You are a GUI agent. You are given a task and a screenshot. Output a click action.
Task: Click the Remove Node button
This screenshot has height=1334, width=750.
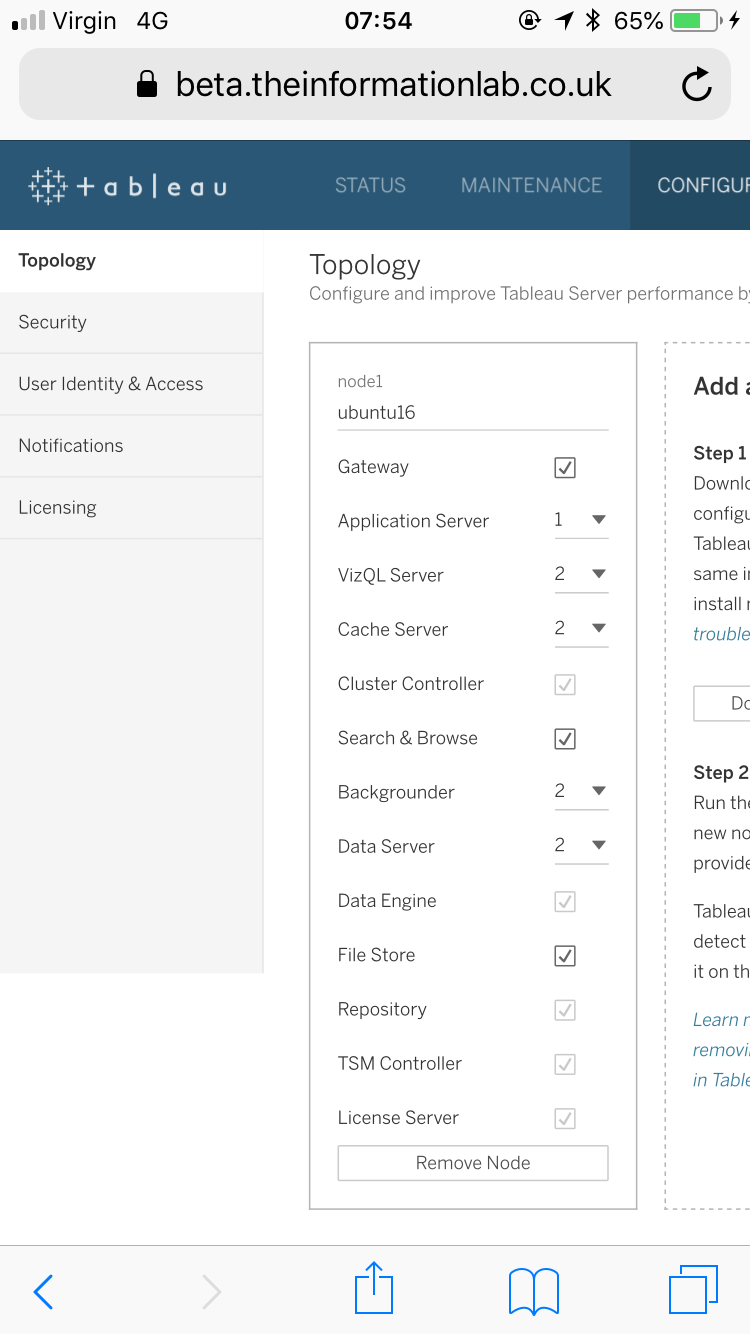tap(473, 1163)
